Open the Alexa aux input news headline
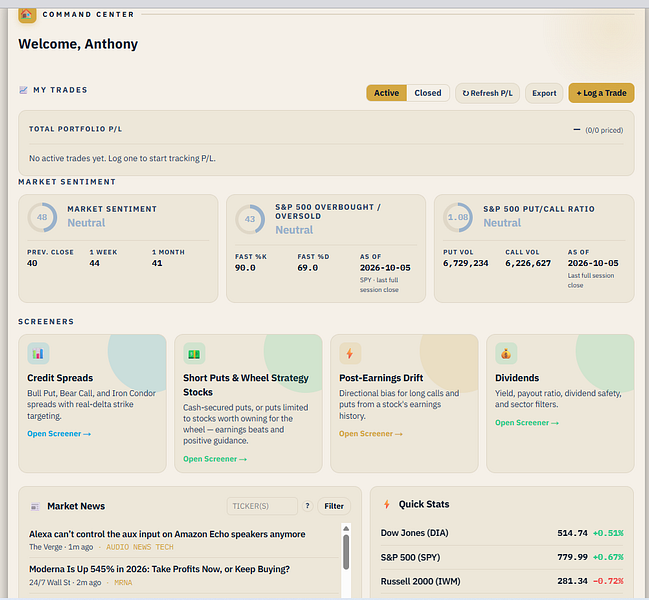Image resolution: width=649 pixels, height=600 pixels. [167, 534]
